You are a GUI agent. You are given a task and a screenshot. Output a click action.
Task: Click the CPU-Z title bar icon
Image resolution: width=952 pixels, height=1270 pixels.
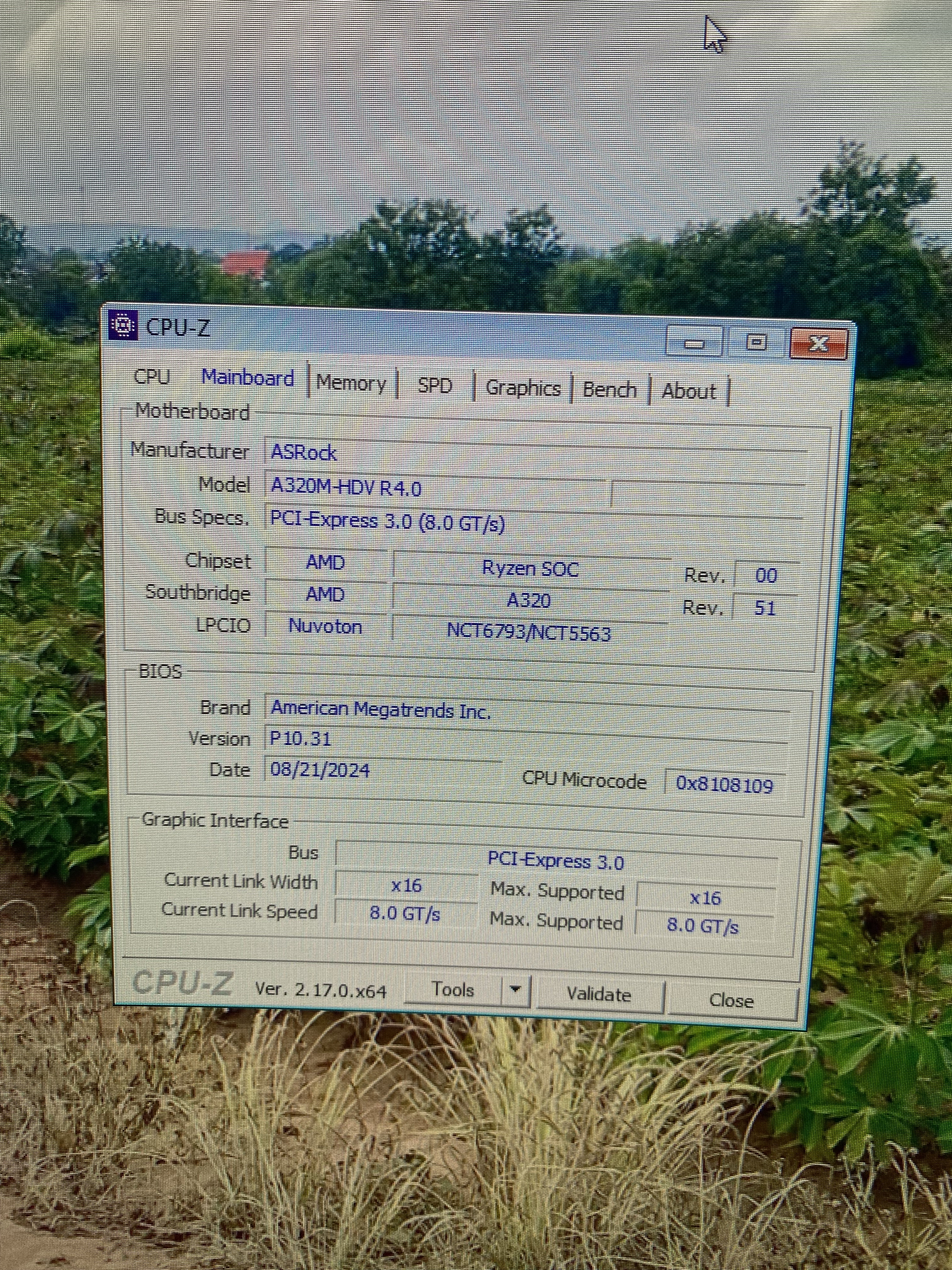tap(123, 326)
